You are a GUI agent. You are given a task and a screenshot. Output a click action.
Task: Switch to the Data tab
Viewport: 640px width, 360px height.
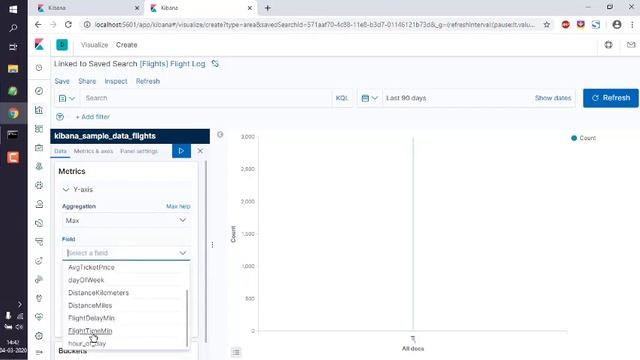pos(60,151)
